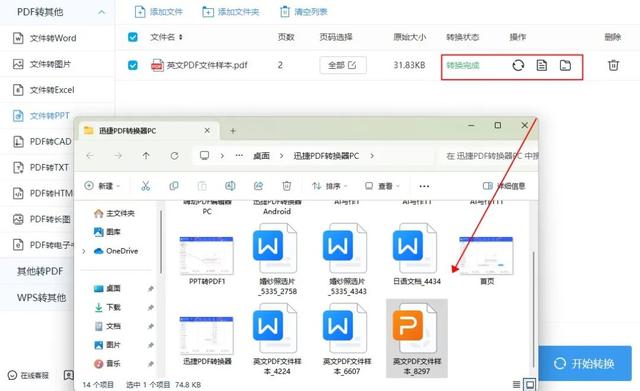Click the PDF转HTML icon in the sidebar
Image resolution: width=640 pixels, height=391 pixels.
click(18, 193)
